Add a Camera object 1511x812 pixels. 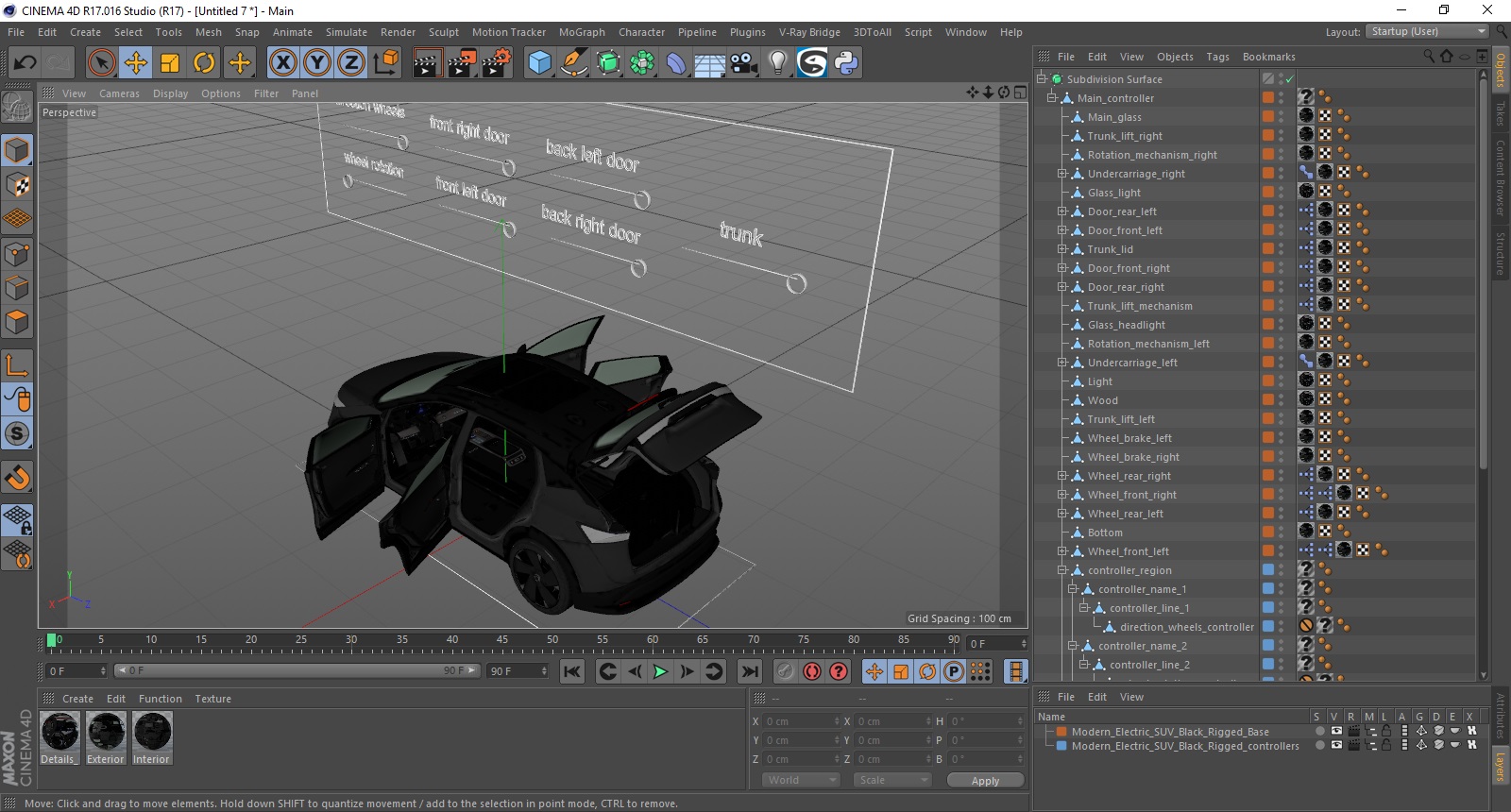(x=743, y=63)
